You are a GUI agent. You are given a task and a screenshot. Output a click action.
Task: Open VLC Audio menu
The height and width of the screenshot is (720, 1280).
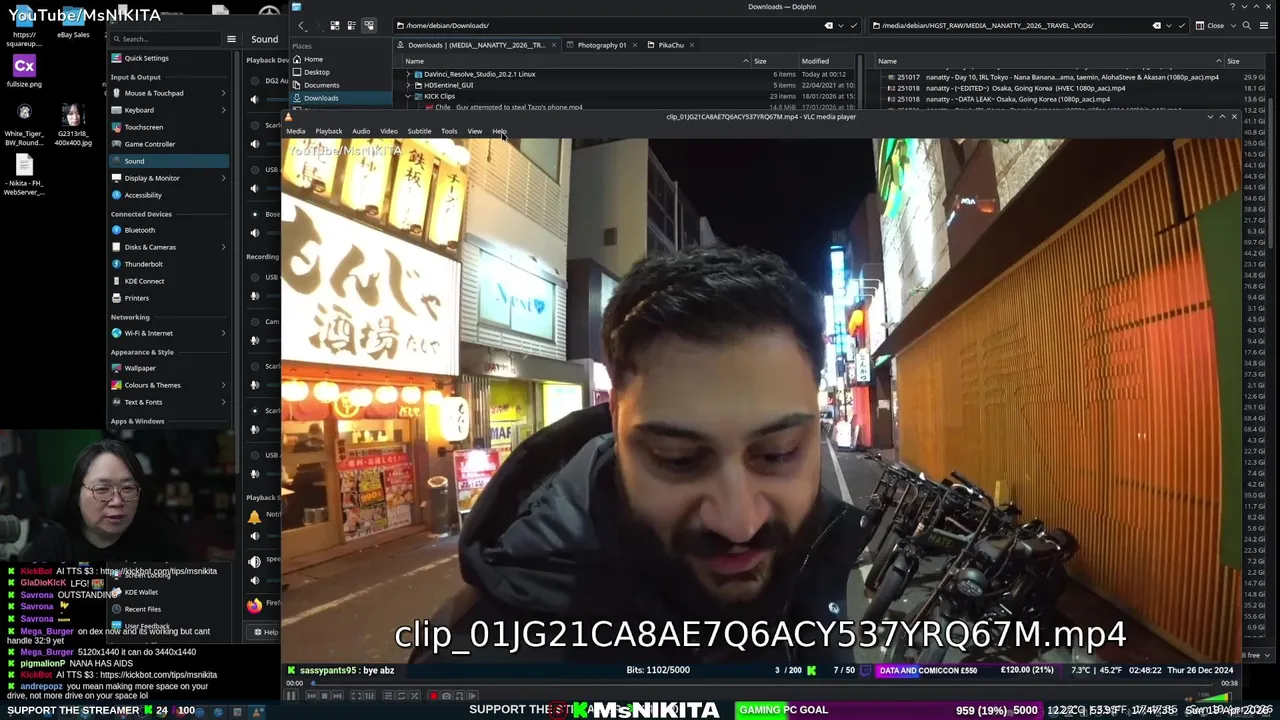361,131
